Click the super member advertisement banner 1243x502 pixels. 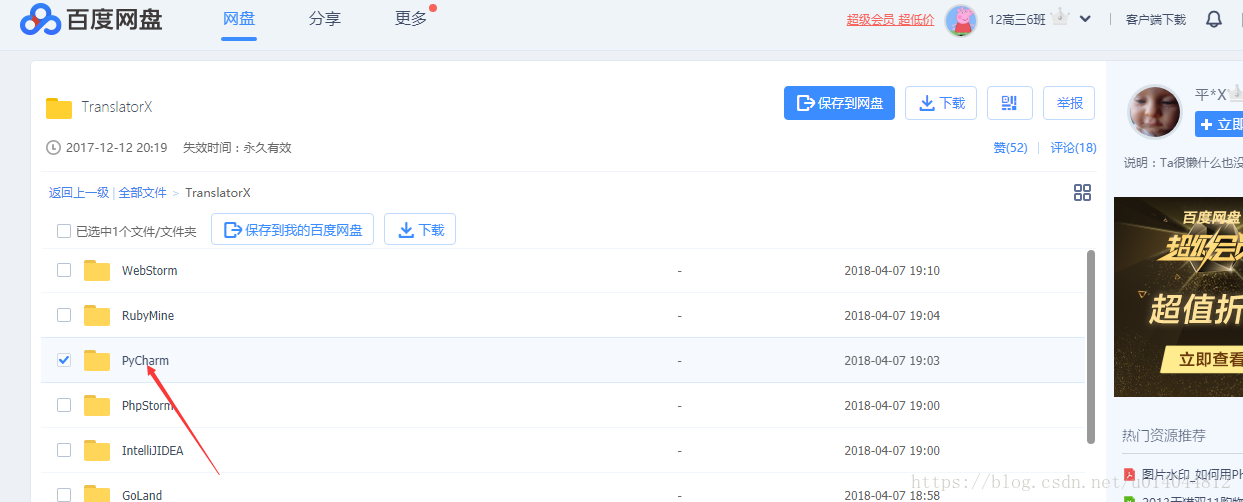tap(1178, 297)
